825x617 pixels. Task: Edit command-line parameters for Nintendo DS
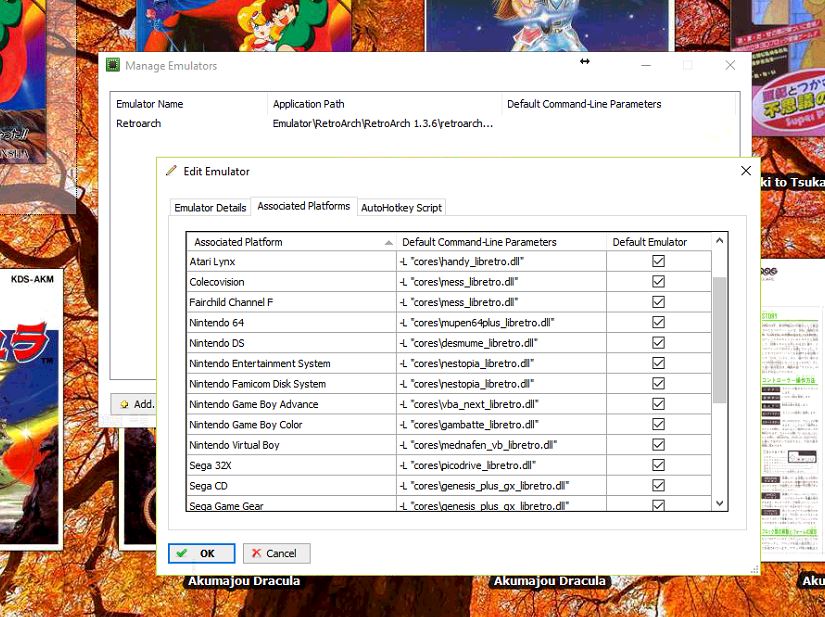pos(500,343)
